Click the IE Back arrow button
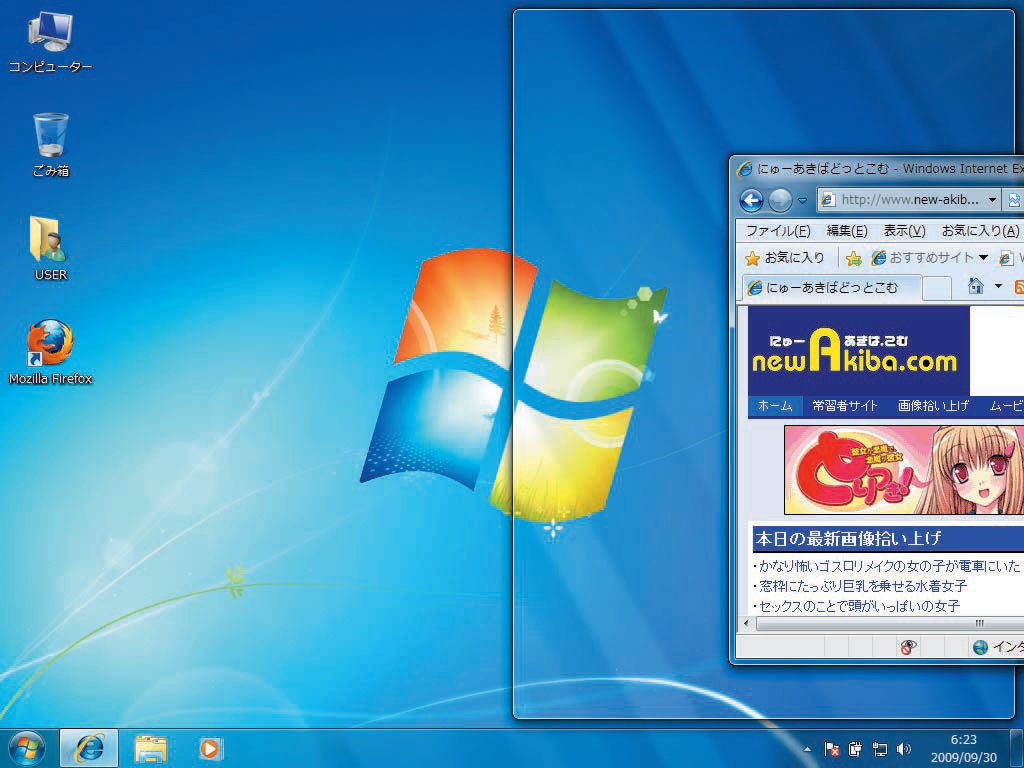The image size is (1024, 768). click(752, 200)
